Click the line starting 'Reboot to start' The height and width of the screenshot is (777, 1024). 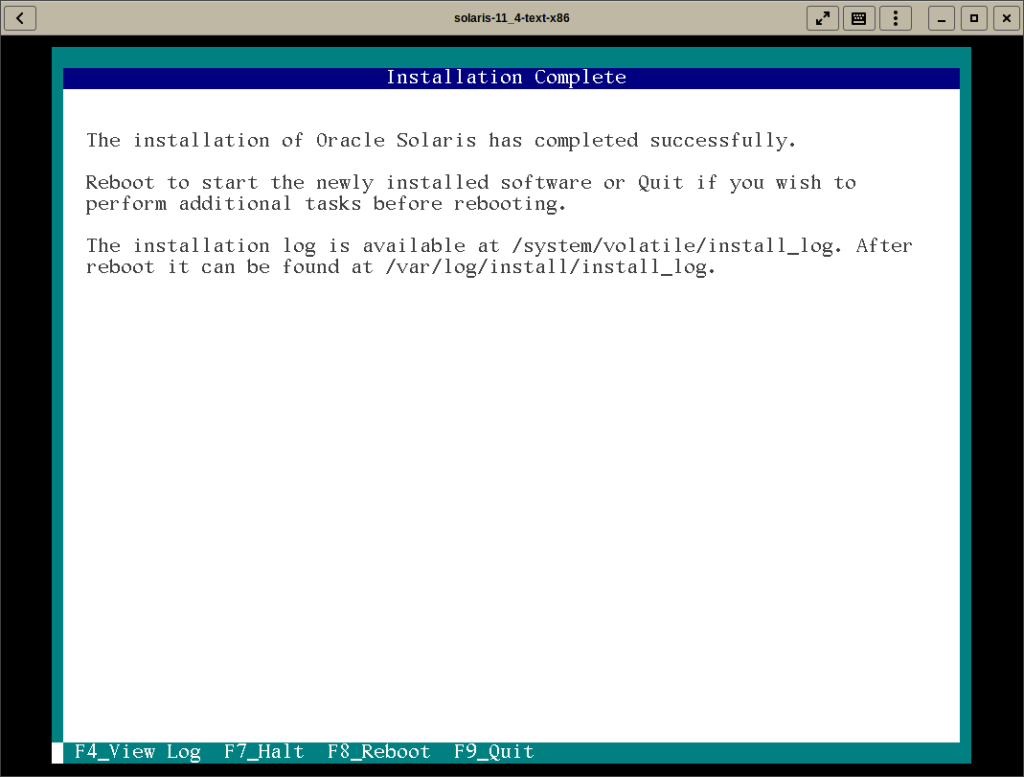click(x=471, y=183)
